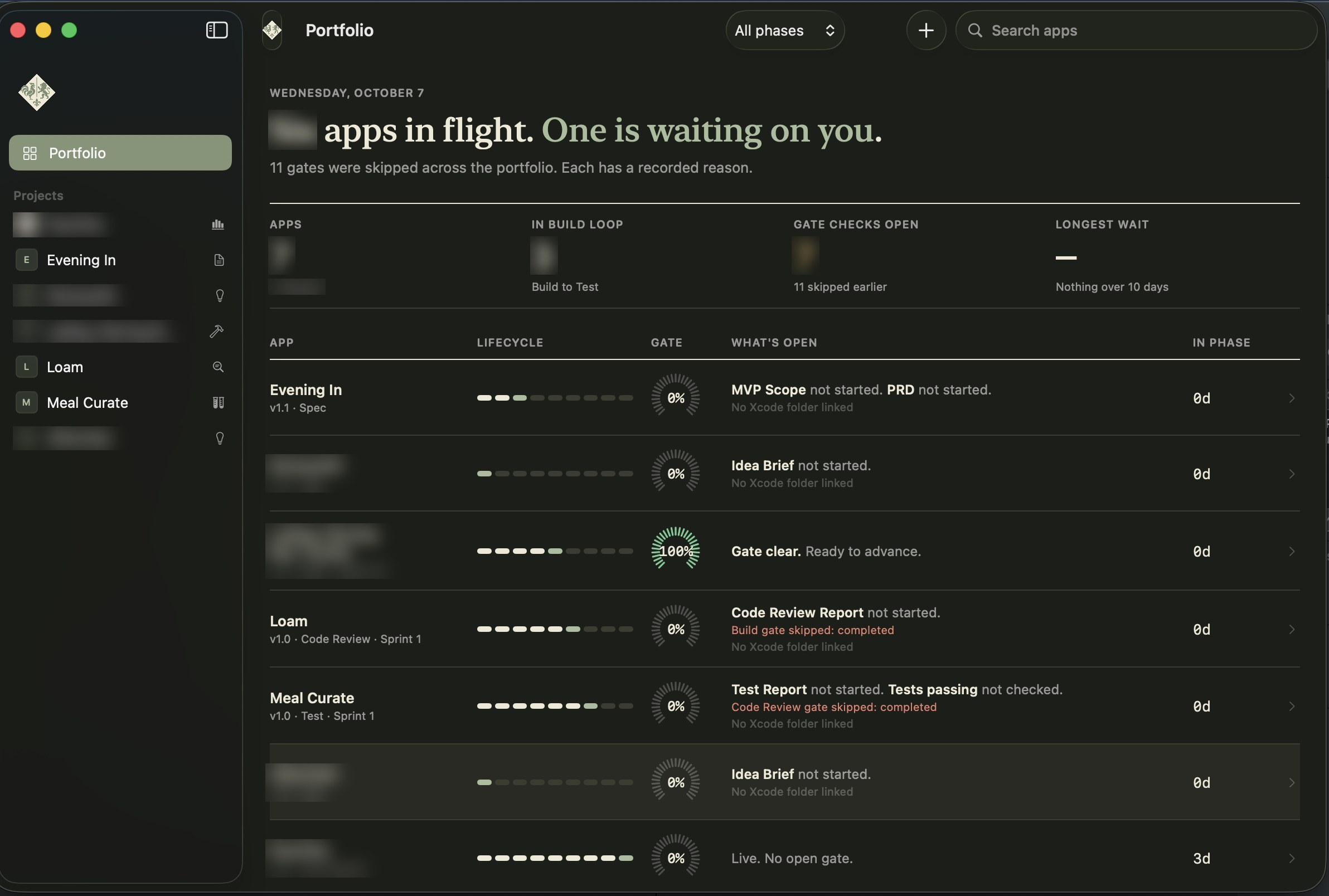The width and height of the screenshot is (1329, 896).
Task: Click the crest logo in sidebar
Action: [37, 92]
